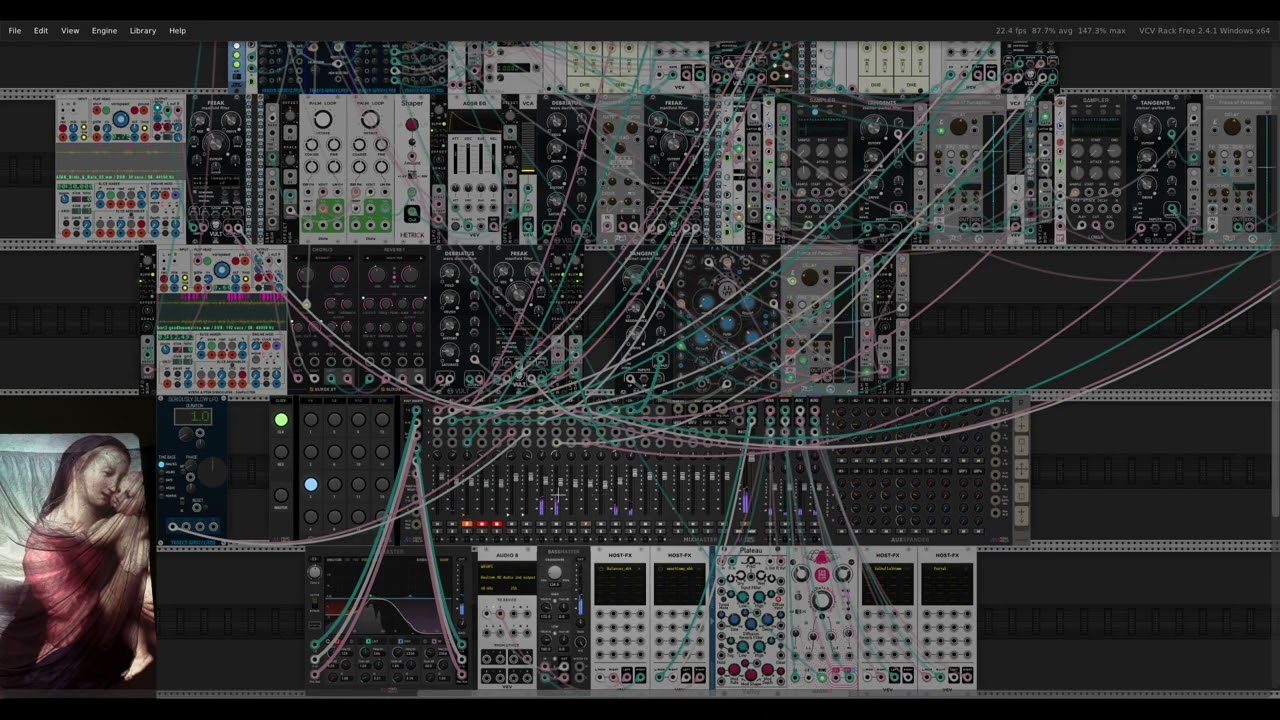The image size is (1280, 720).
Task: Select Hours time base on Seriously Slow LFO
Action: (161, 472)
